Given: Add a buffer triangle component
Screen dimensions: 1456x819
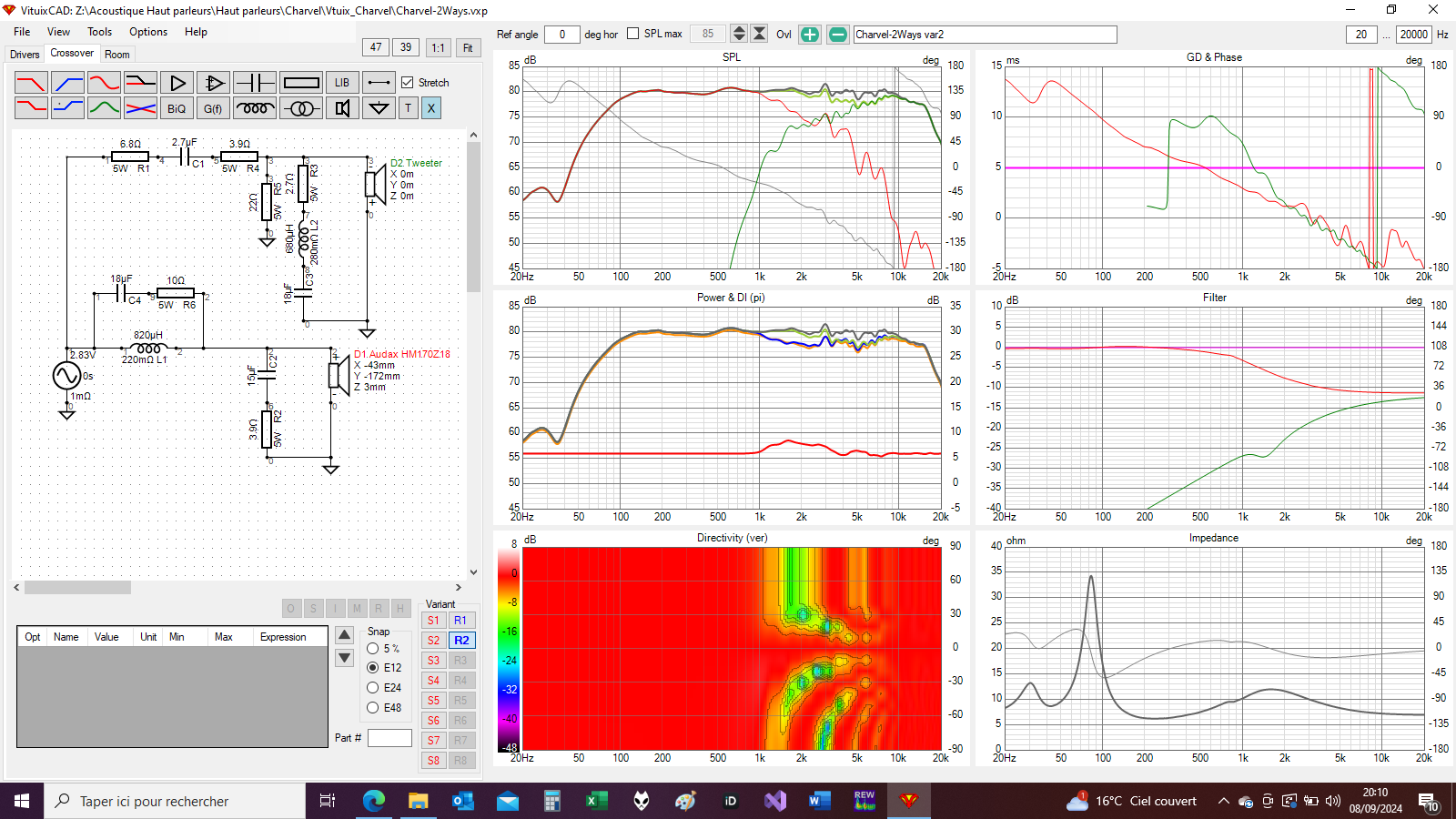Looking at the screenshot, I should (x=177, y=83).
